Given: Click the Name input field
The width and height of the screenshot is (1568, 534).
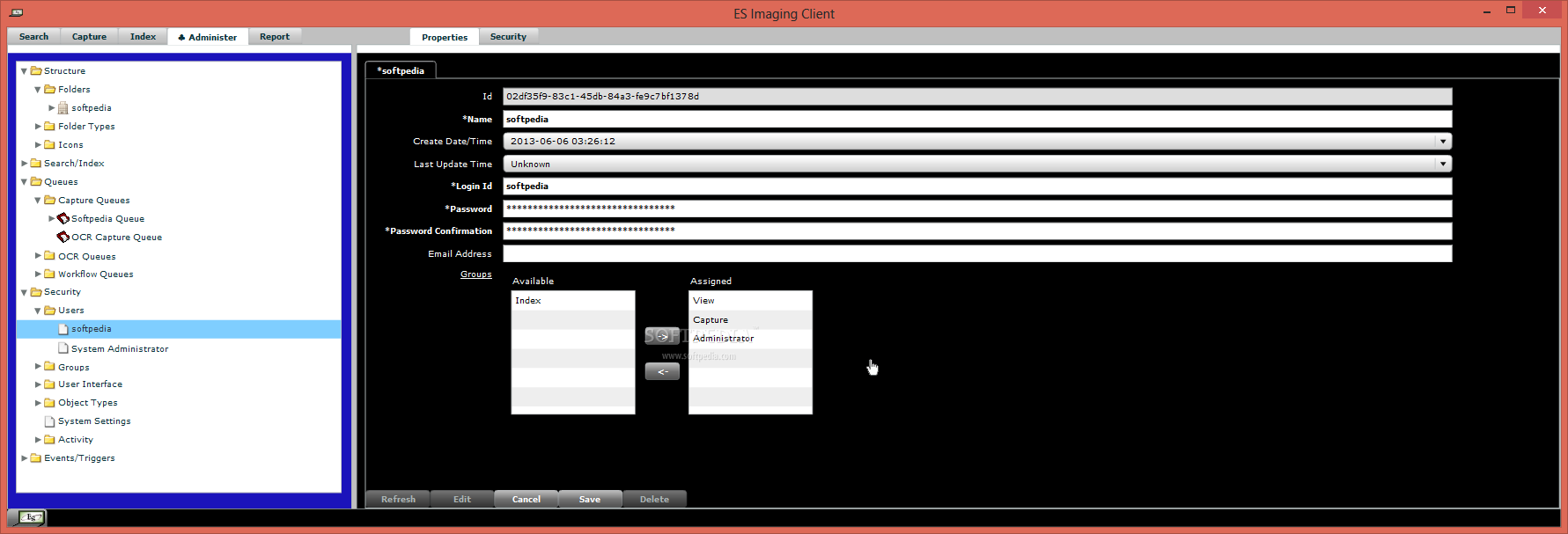Looking at the screenshot, I should coord(977,119).
